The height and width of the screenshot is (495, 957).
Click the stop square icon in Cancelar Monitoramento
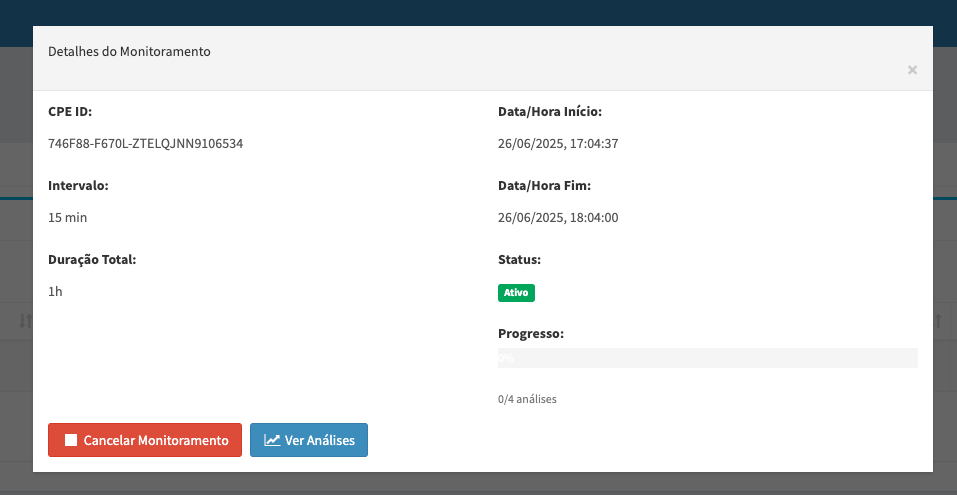click(x=70, y=440)
